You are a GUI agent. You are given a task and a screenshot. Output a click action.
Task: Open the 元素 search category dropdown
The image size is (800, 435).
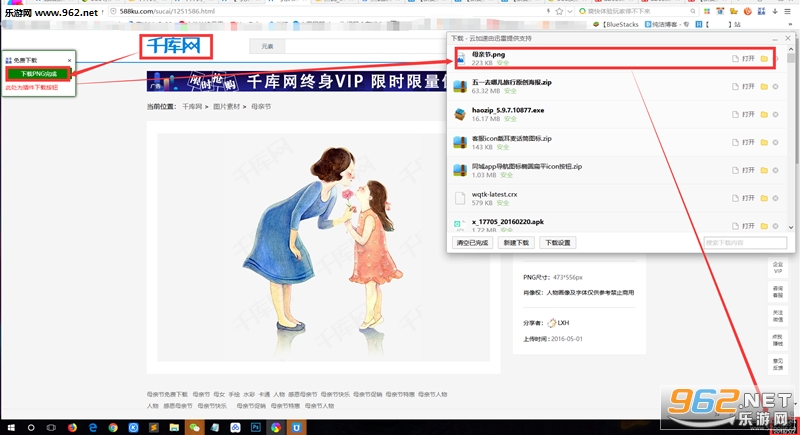click(x=267, y=46)
